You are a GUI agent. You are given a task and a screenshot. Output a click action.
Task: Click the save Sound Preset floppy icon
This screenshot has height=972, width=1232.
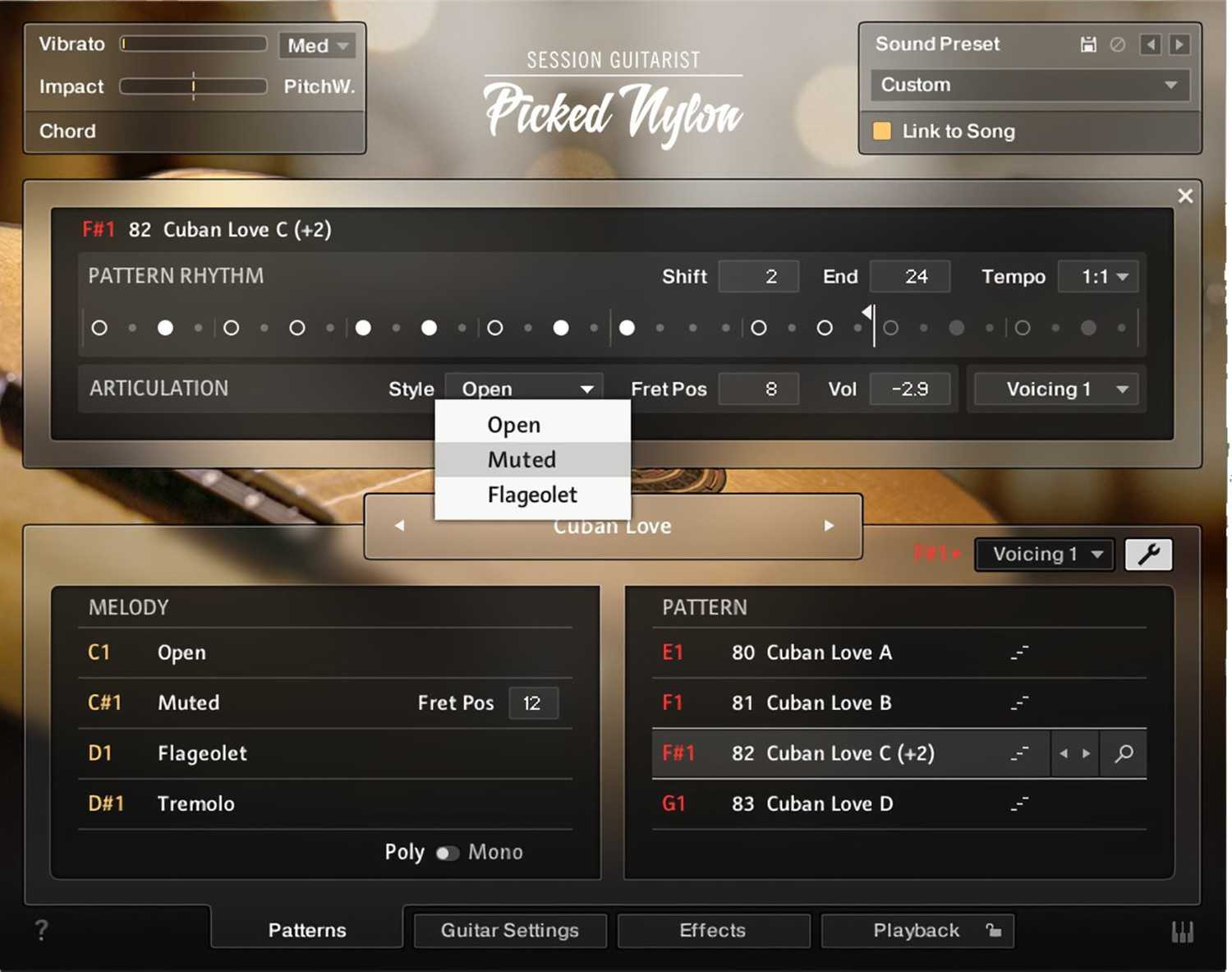1088,44
